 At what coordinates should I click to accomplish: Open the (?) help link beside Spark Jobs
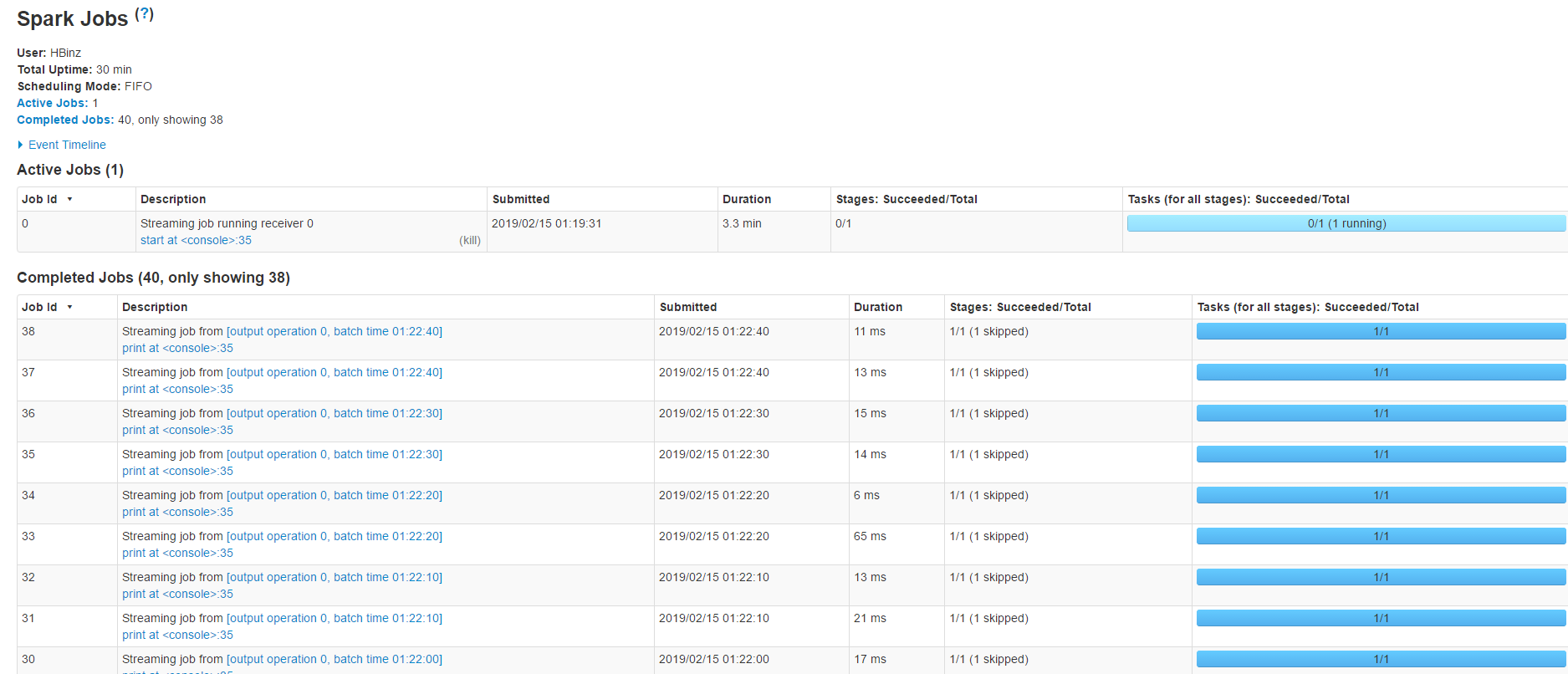tap(145, 13)
